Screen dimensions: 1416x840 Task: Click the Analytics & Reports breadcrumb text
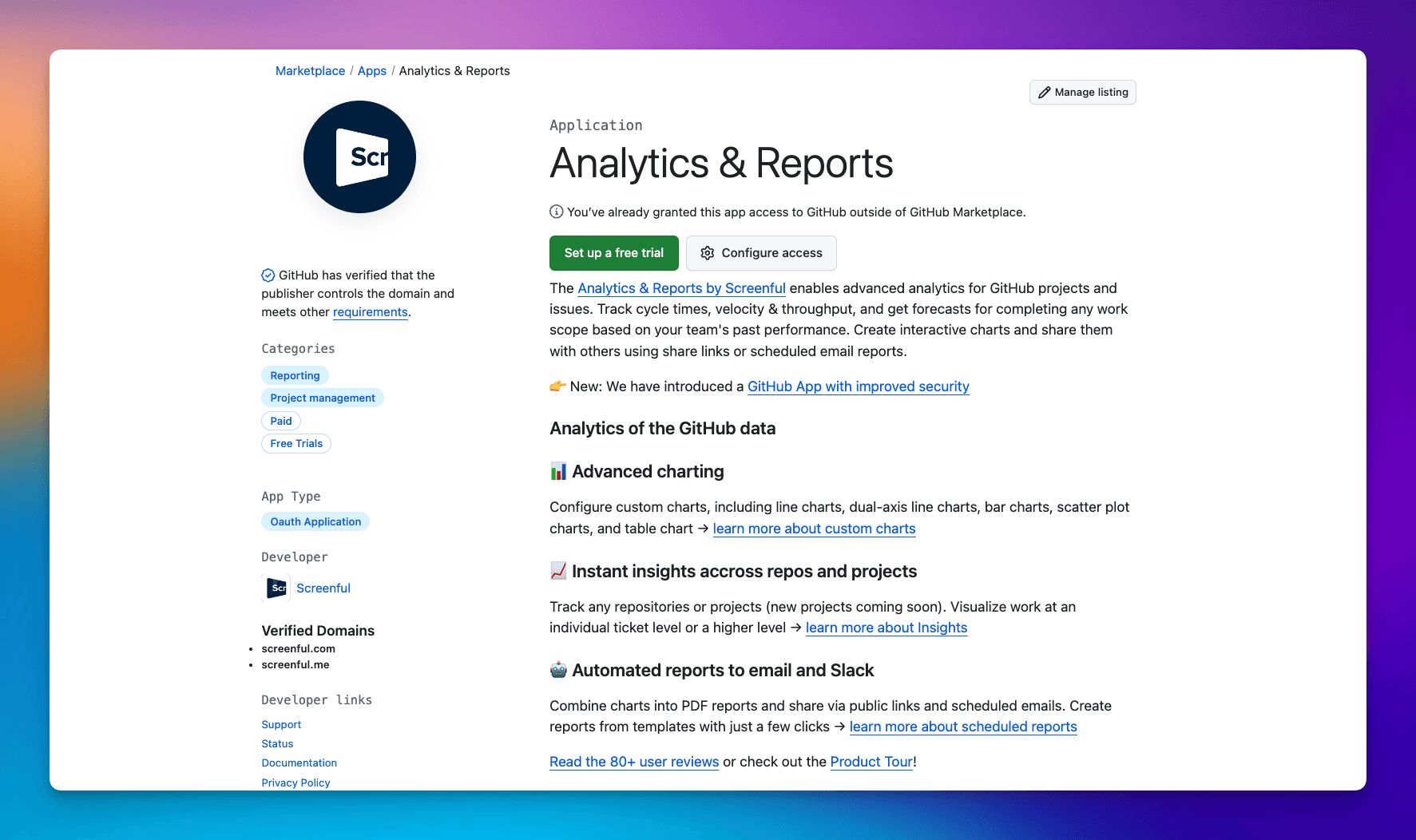(454, 71)
